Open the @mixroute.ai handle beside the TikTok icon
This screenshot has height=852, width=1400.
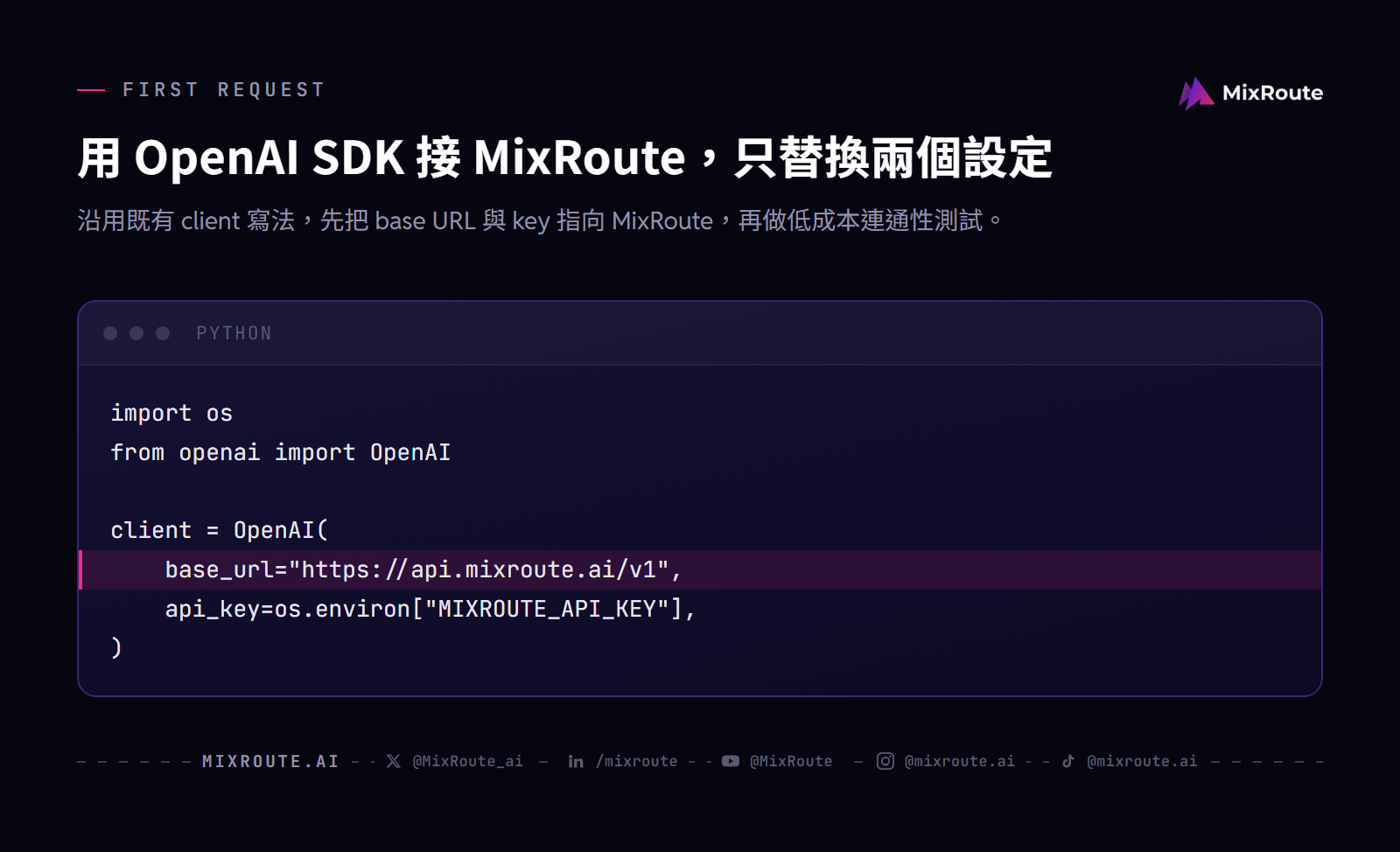click(1142, 761)
